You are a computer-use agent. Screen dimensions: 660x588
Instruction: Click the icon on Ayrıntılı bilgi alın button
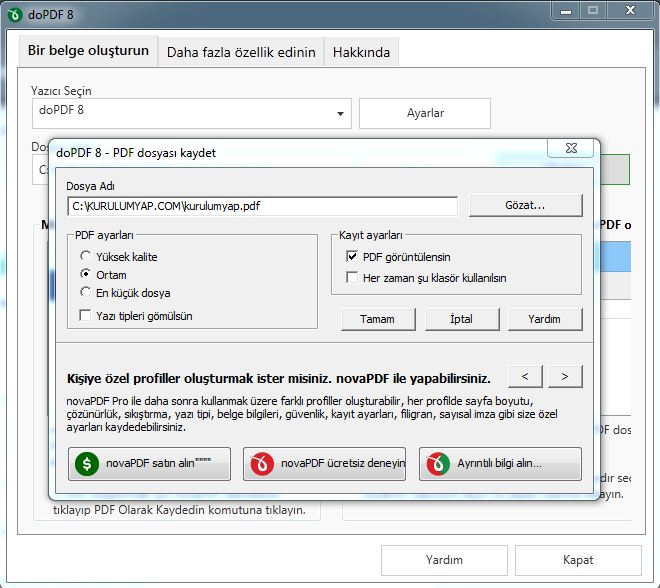coord(438,464)
